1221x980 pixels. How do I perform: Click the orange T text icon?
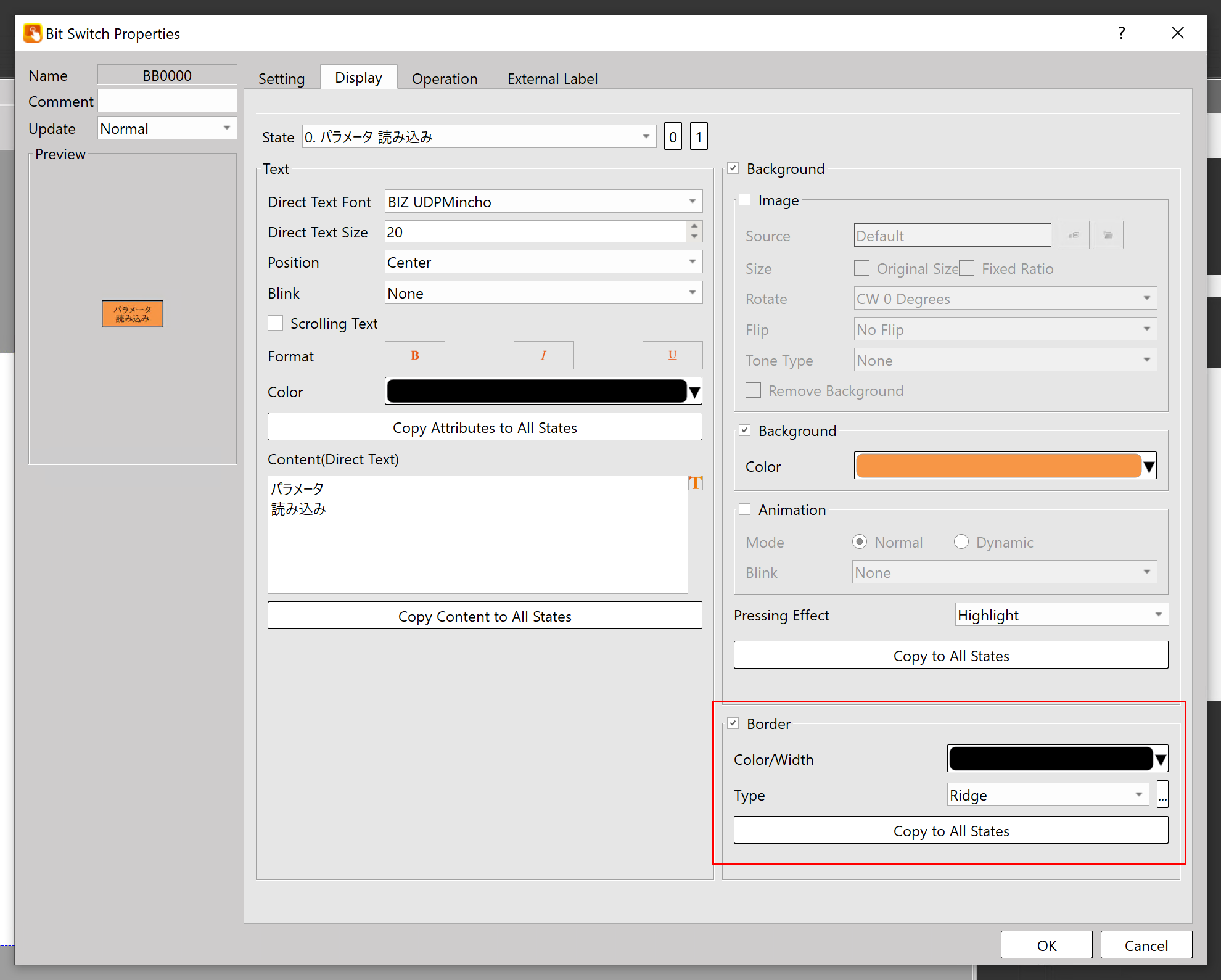coord(696,483)
